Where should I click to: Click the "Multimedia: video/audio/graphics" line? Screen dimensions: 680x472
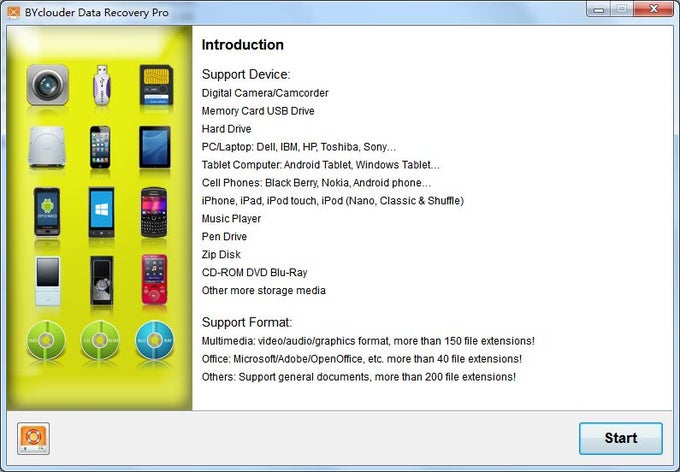(x=368, y=341)
